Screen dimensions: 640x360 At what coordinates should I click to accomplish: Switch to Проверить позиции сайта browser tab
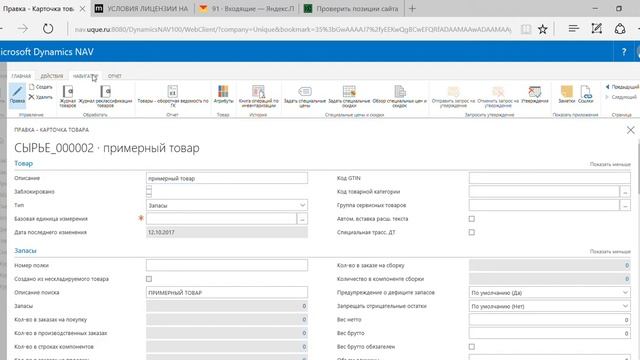353,9
